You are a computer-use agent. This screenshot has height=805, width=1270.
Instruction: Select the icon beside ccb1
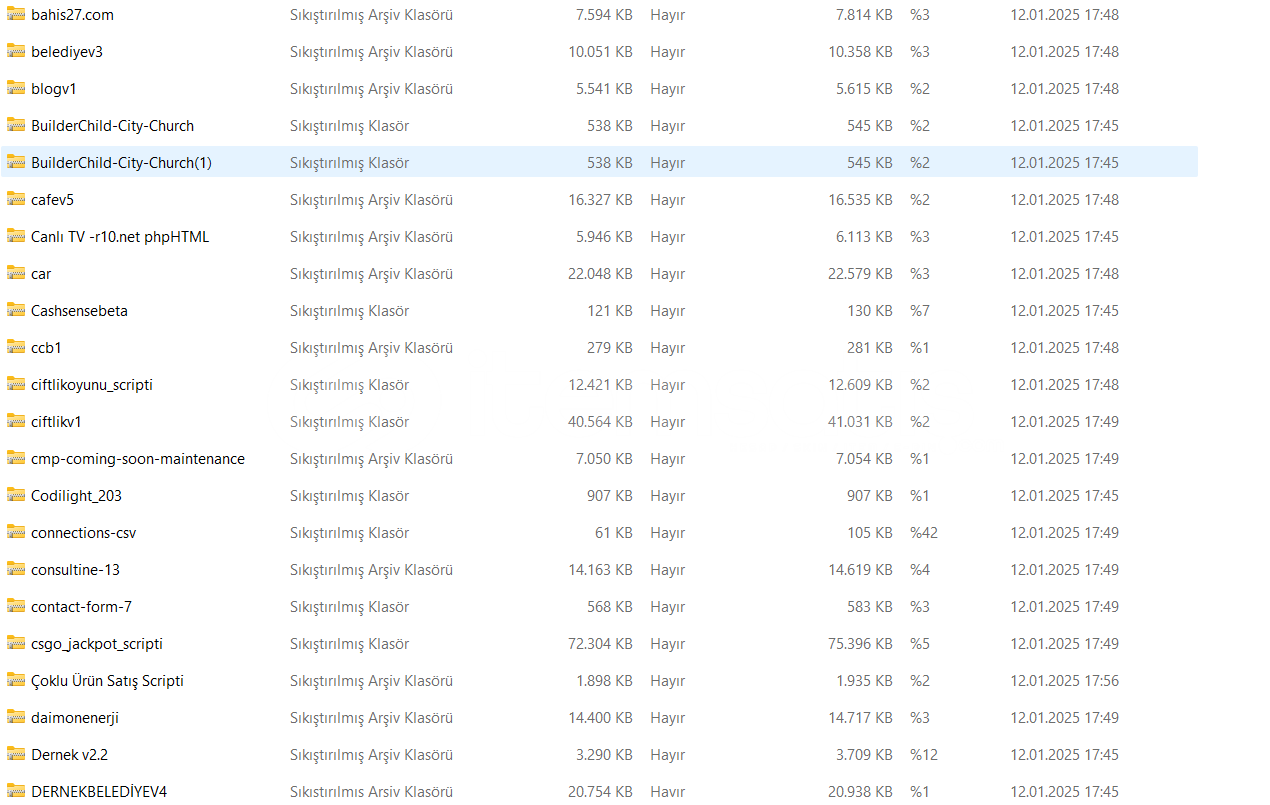click(x=16, y=347)
